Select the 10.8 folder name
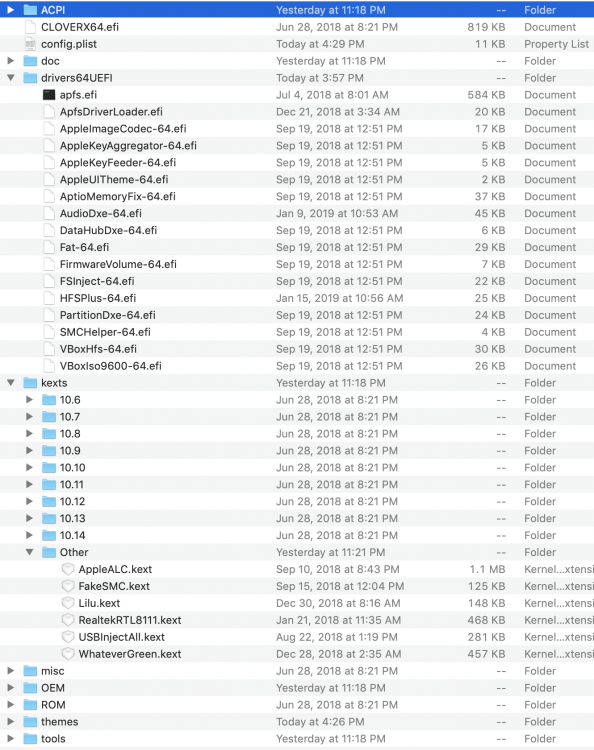Screen dimensions: 594x750 click(x=70, y=433)
